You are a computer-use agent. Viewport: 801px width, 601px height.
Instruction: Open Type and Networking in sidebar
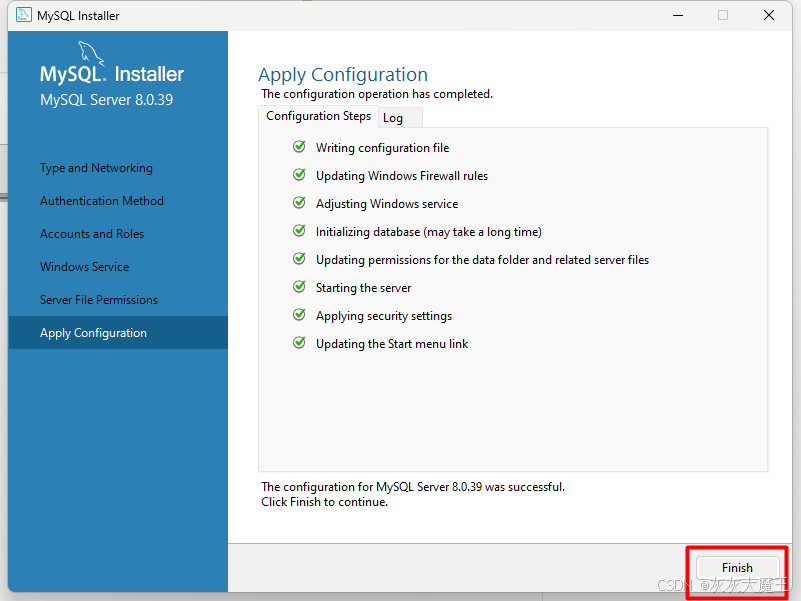pyautogui.click(x=96, y=168)
